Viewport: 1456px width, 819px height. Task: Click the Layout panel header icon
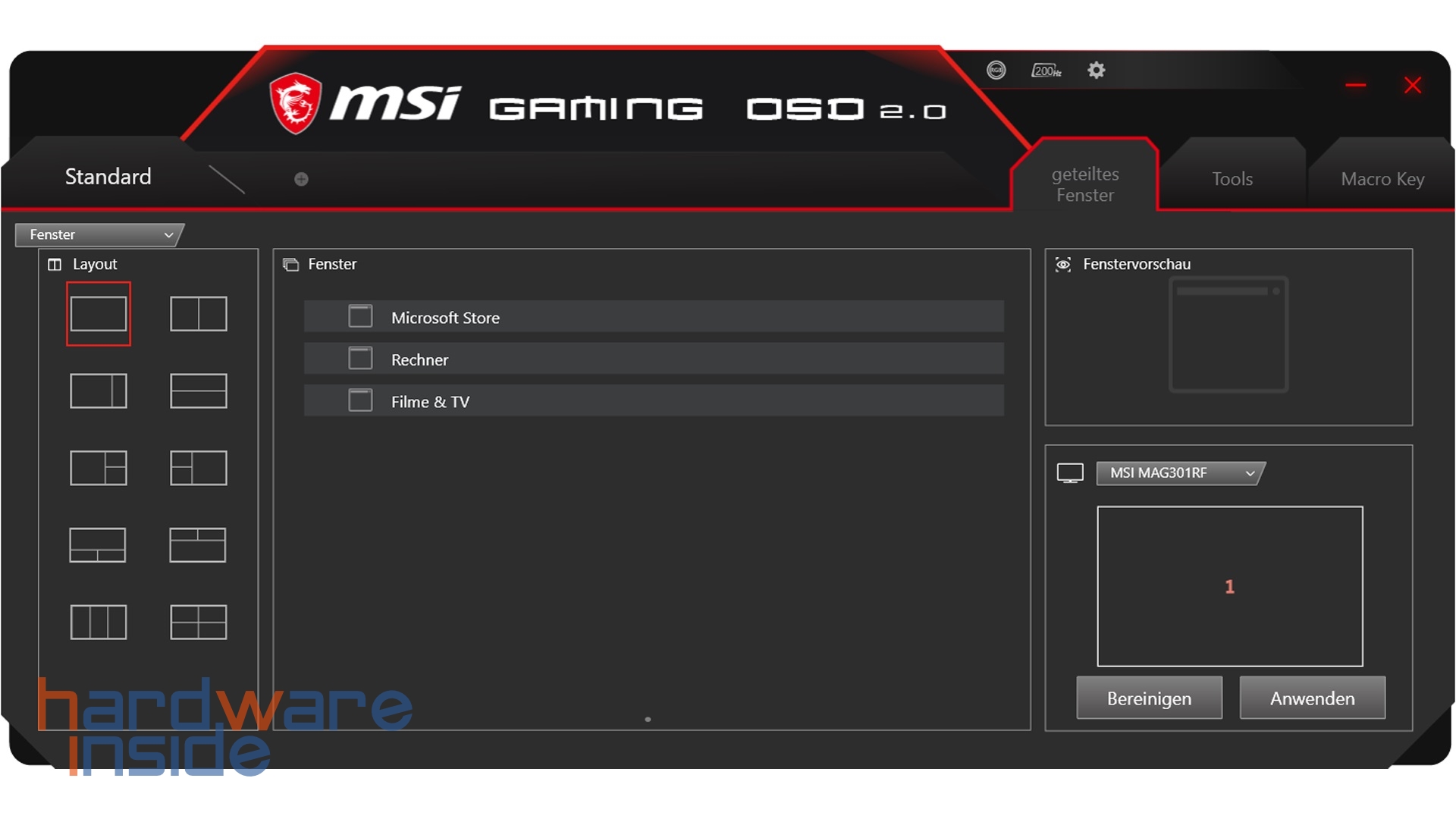click(x=55, y=265)
